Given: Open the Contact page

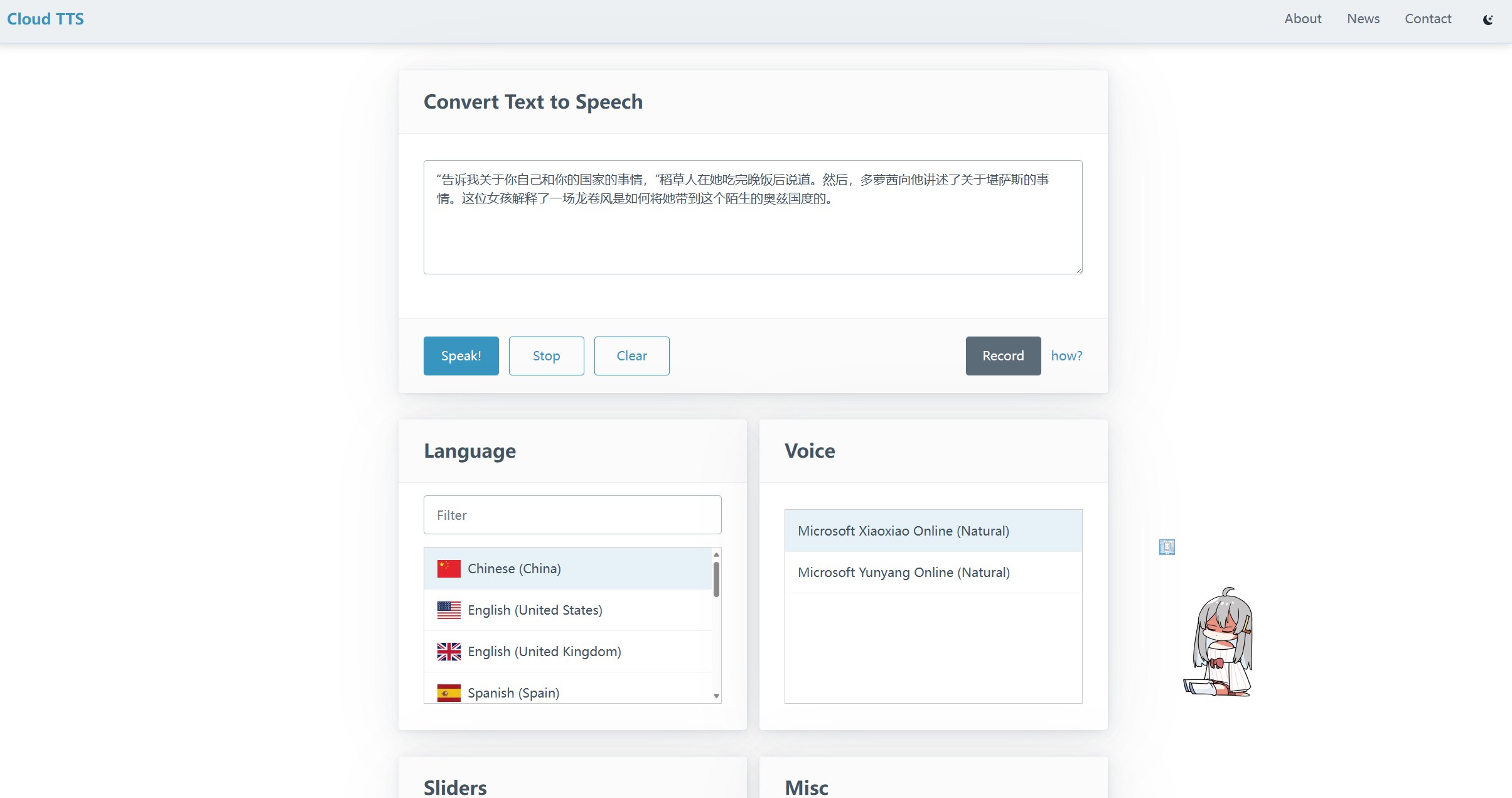Looking at the screenshot, I should pyautogui.click(x=1428, y=19).
